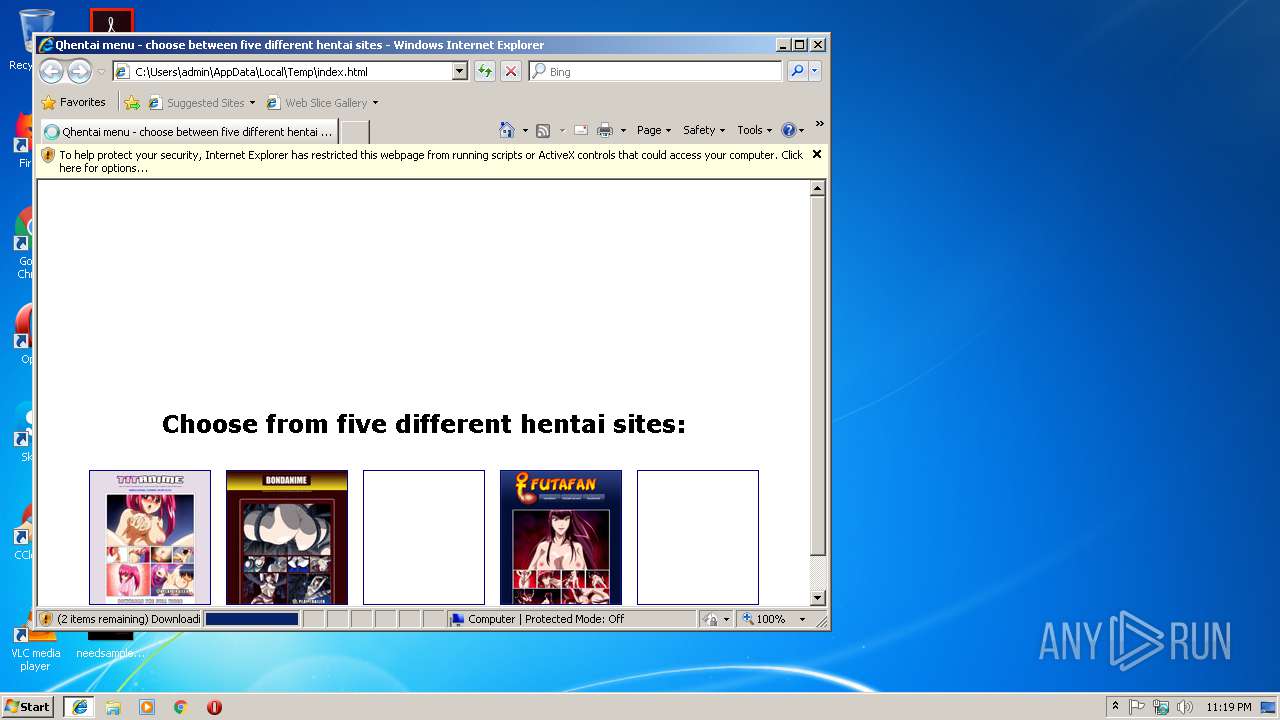The image size is (1280, 720).
Task: Open media player taskbar icon
Action: [x=147, y=707]
